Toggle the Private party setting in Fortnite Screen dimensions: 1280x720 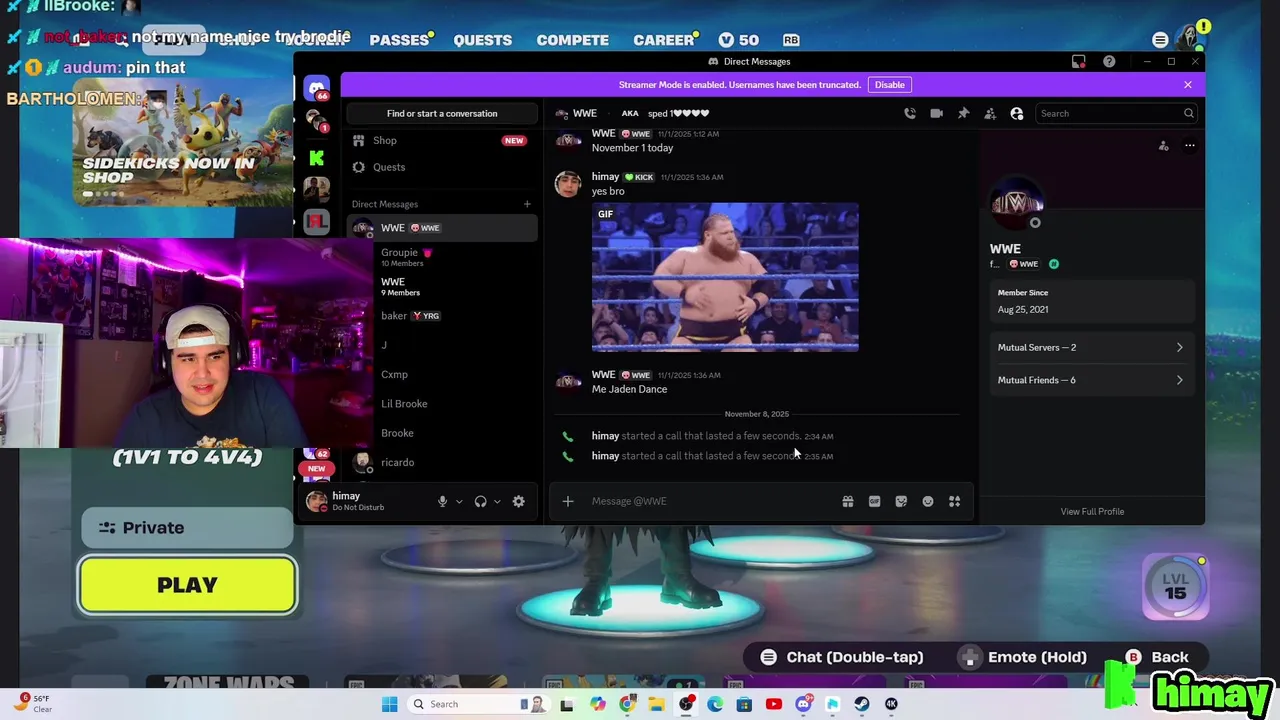pos(187,527)
